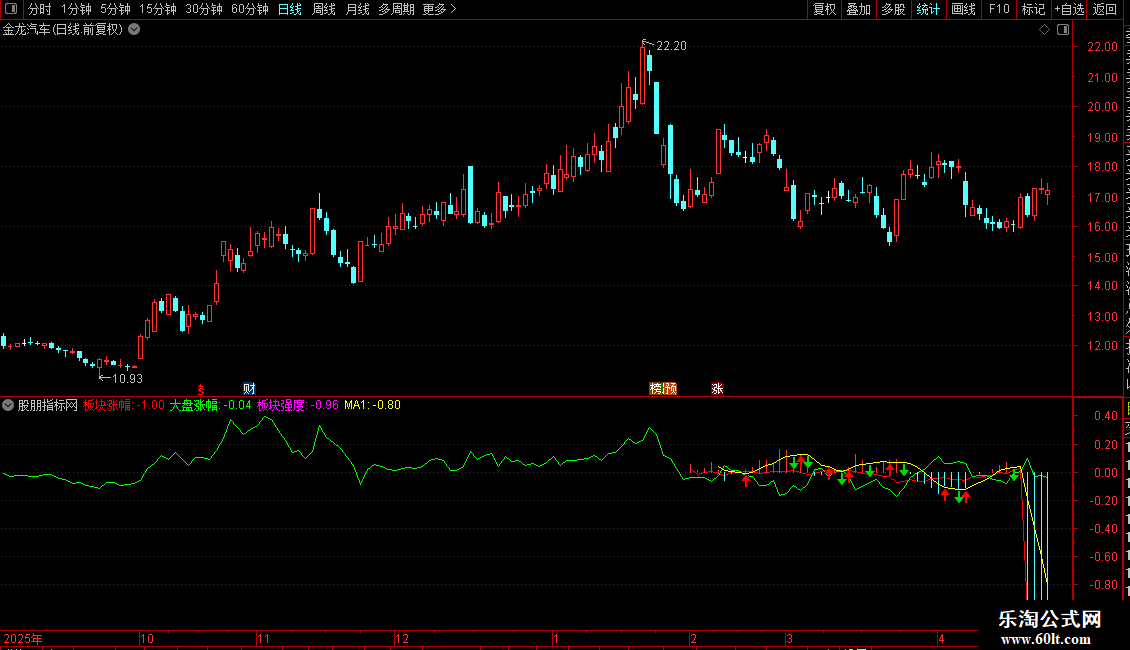
Task: Click the 股朋指标网 indicator name
Action: (x=48, y=405)
